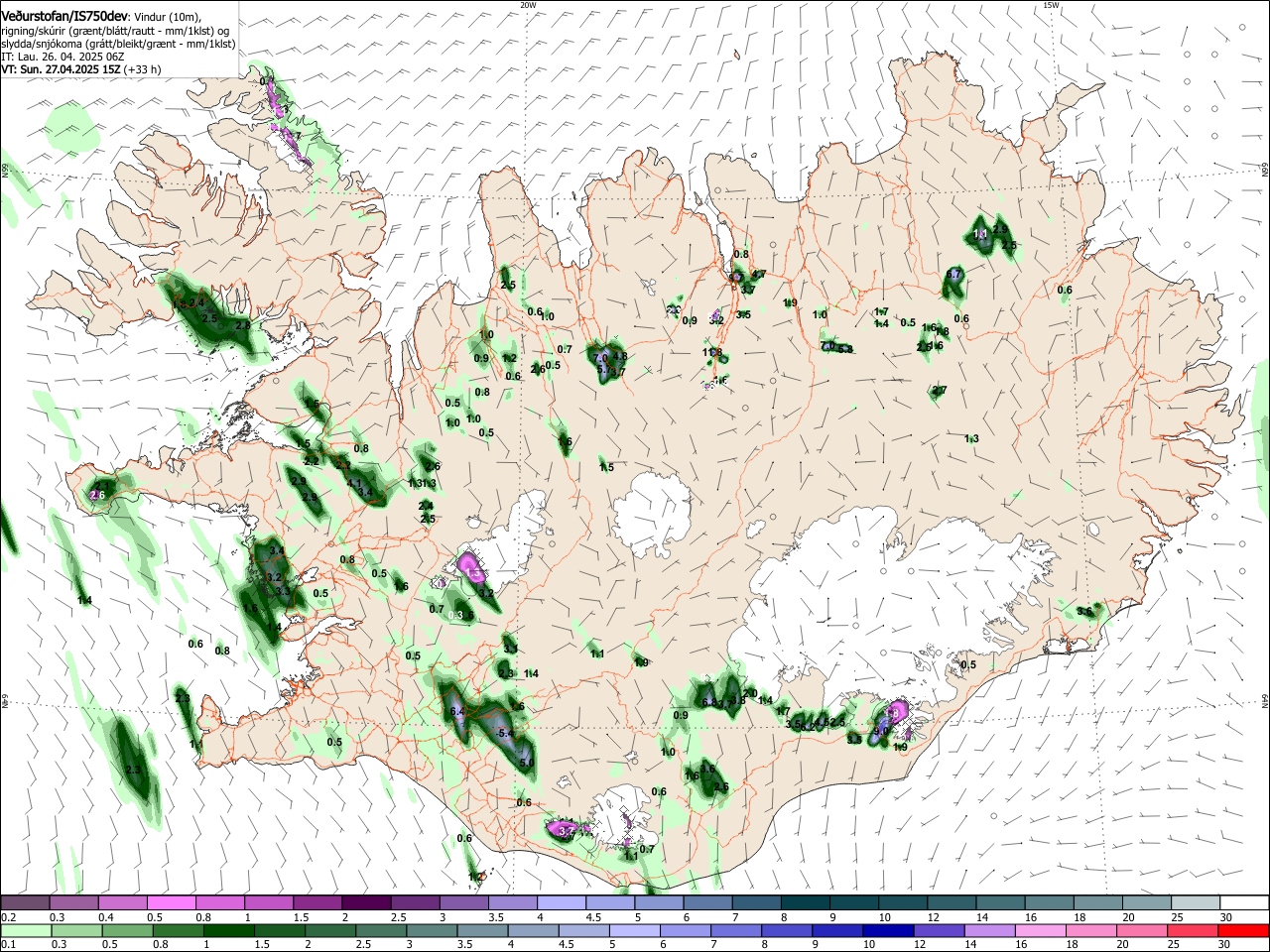Click the '2.8' precipitation value on map

coord(242,325)
